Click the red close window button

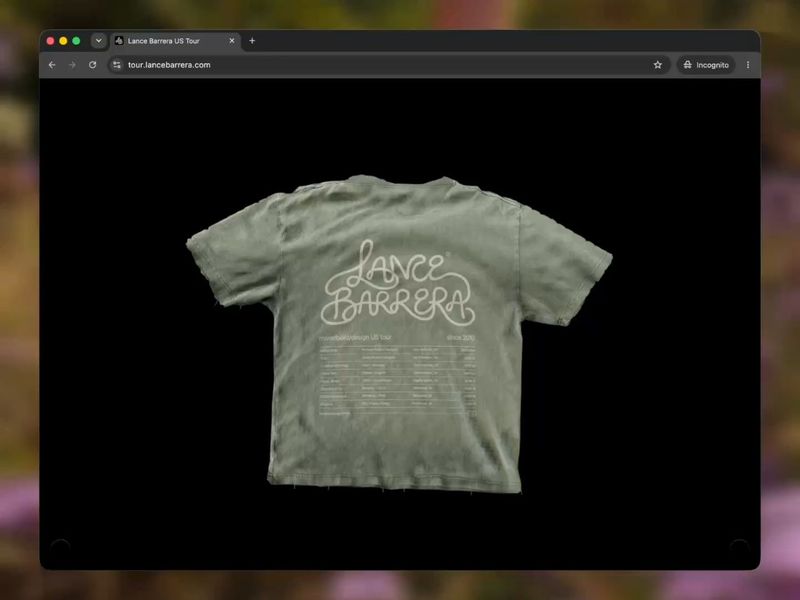pos(50,41)
